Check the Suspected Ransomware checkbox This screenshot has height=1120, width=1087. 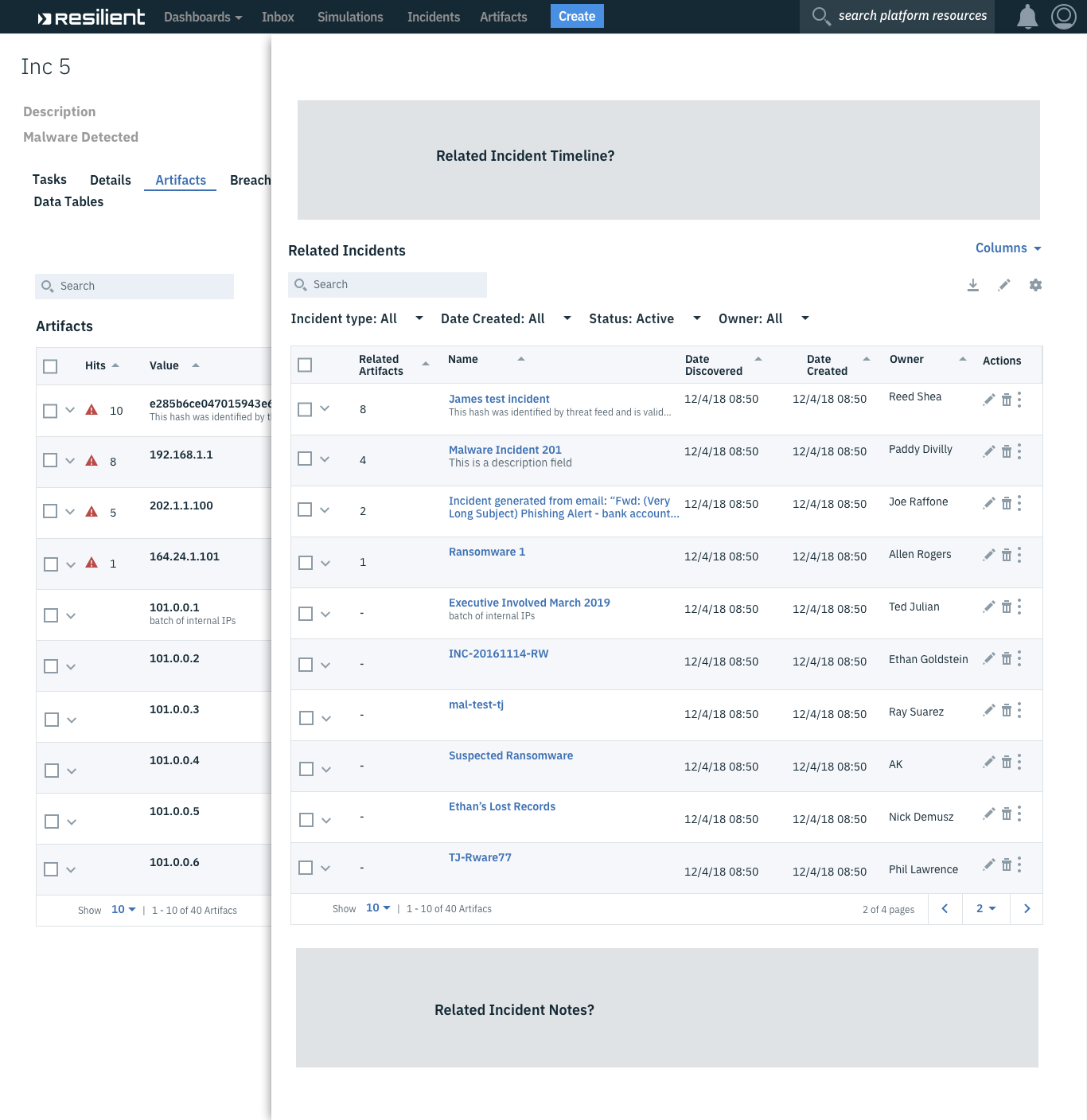pyautogui.click(x=306, y=769)
